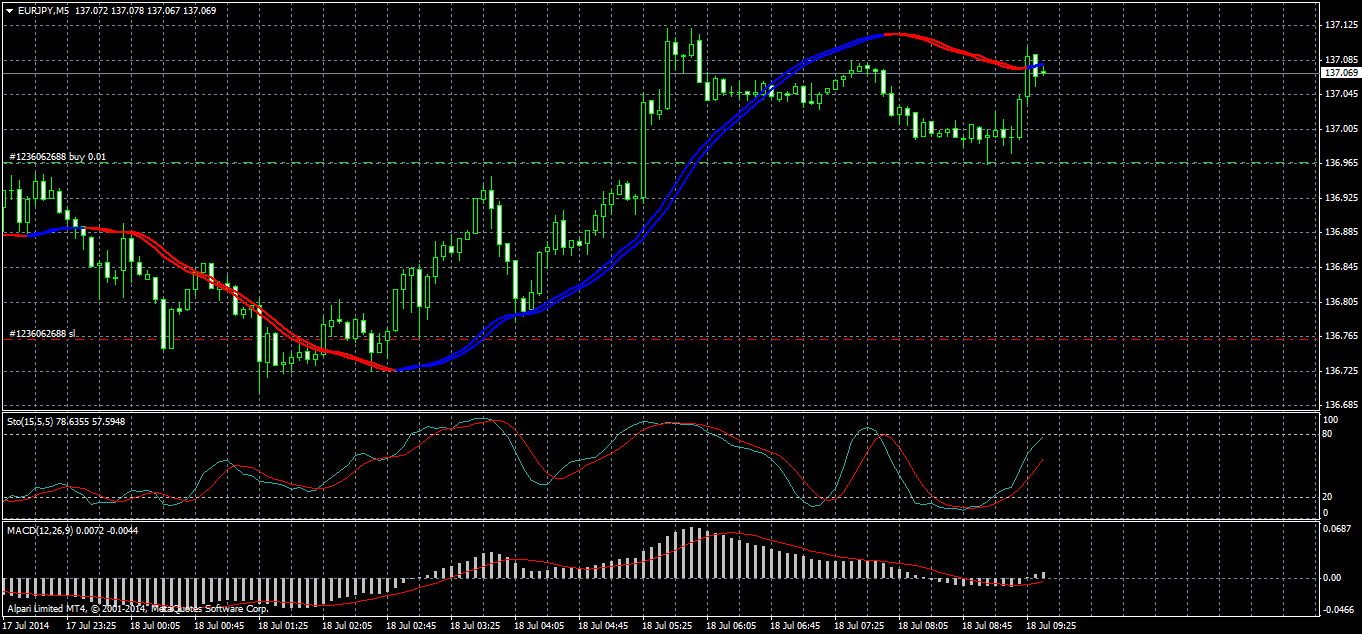1362x634 pixels.
Task: Click the '18 Jul 03:25' time label
Action: click(475, 625)
